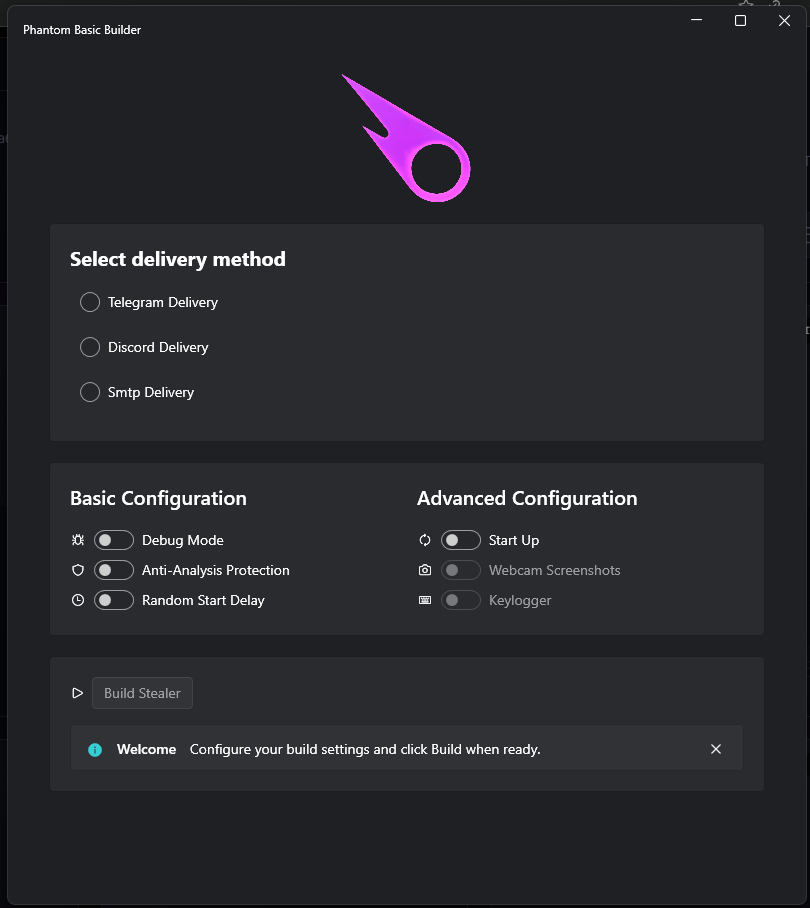Pick the Smtp Delivery radio option

pyautogui.click(x=90, y=392)
